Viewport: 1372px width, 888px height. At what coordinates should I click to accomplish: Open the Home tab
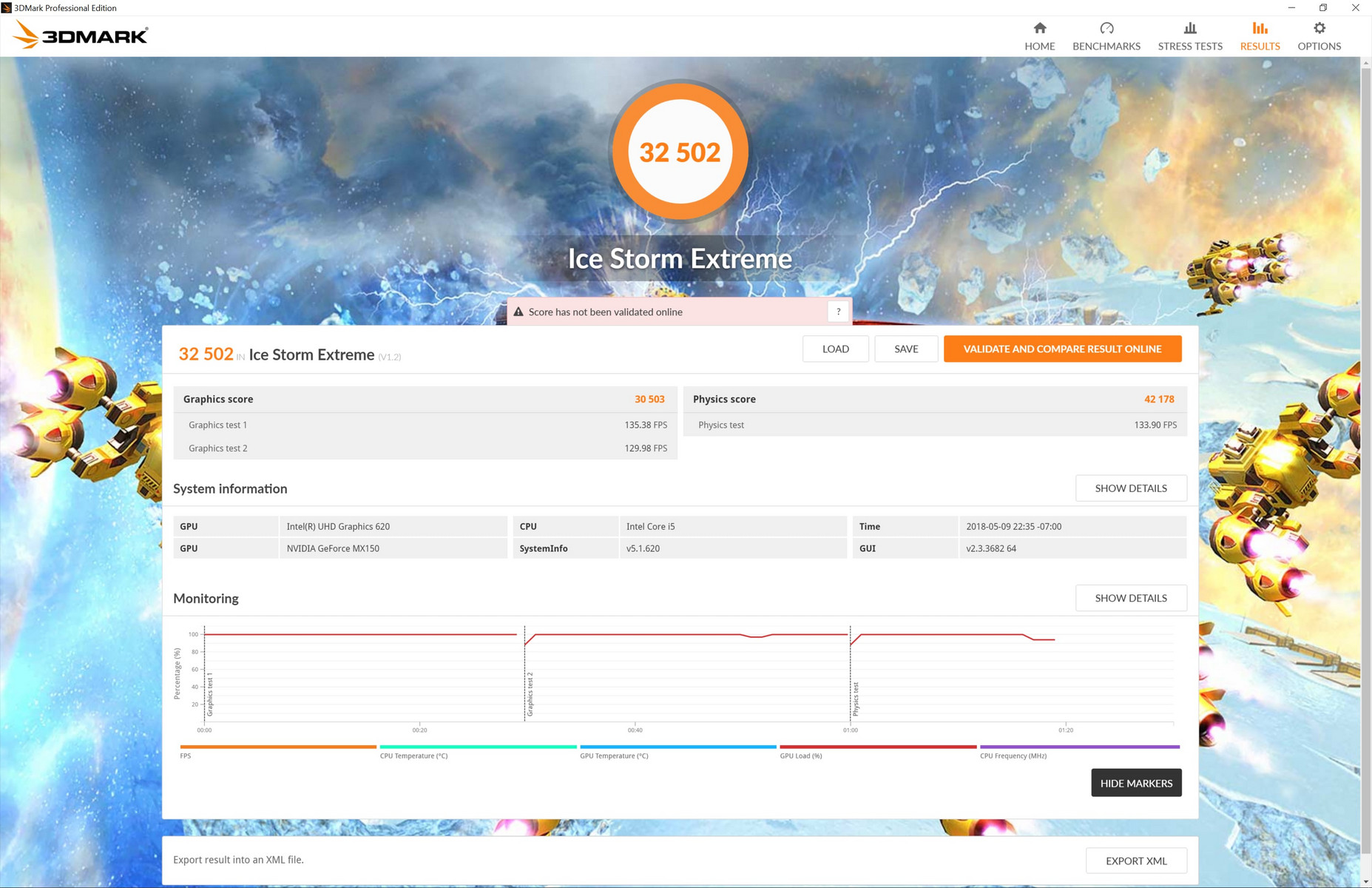coord(1039,36)
